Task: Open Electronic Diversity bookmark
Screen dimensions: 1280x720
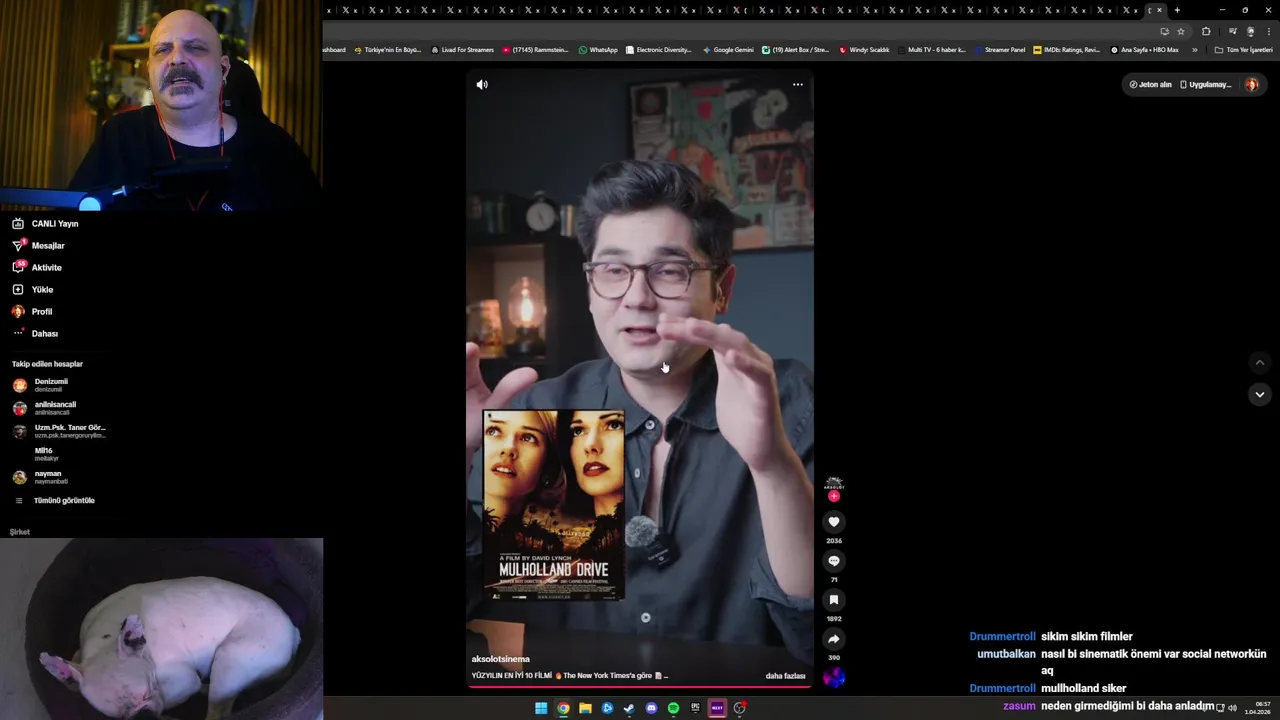Action: [x=658, y=50]
